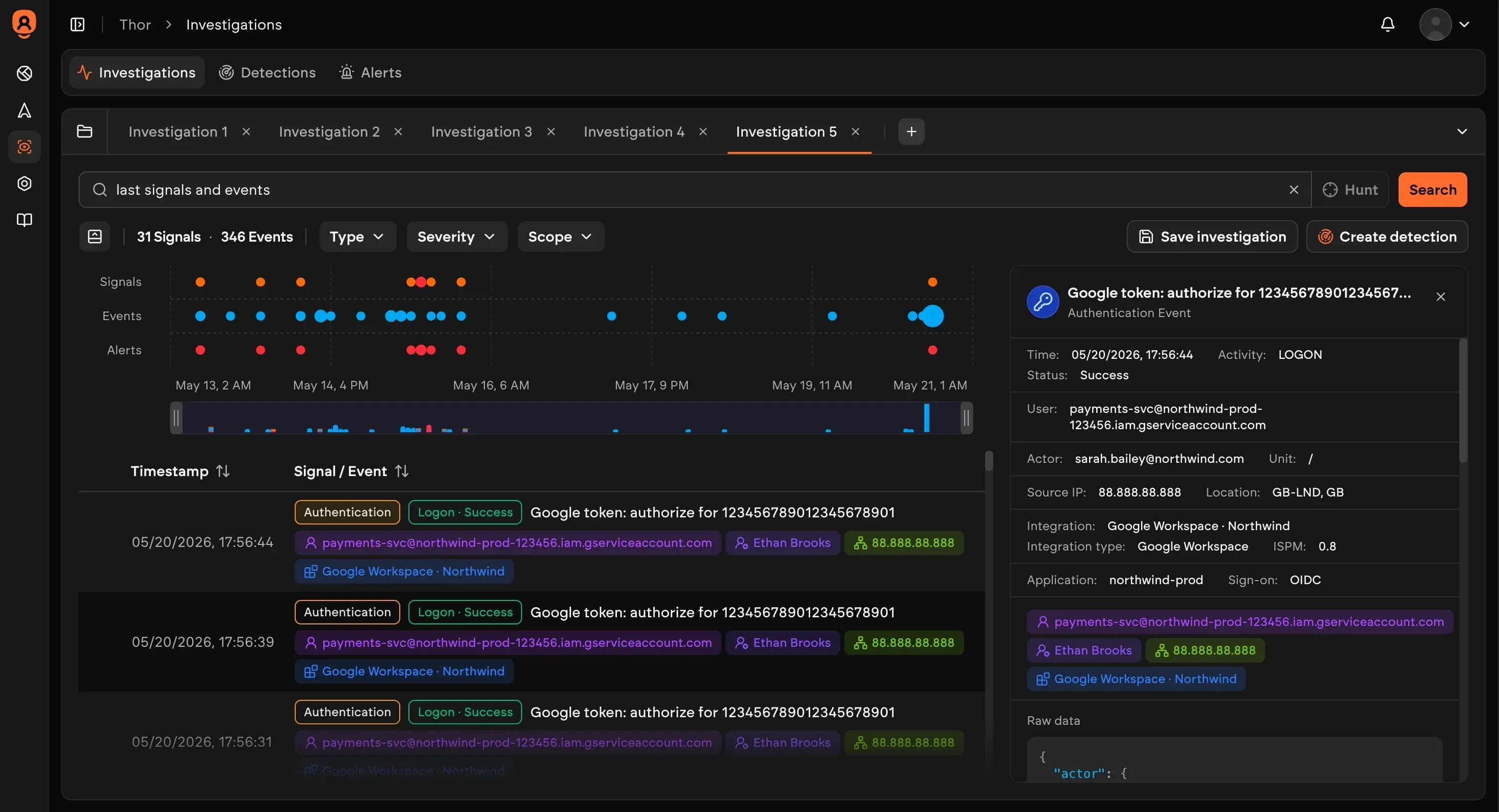Open the book icon in left sidebar

click(x=24, y=220)
